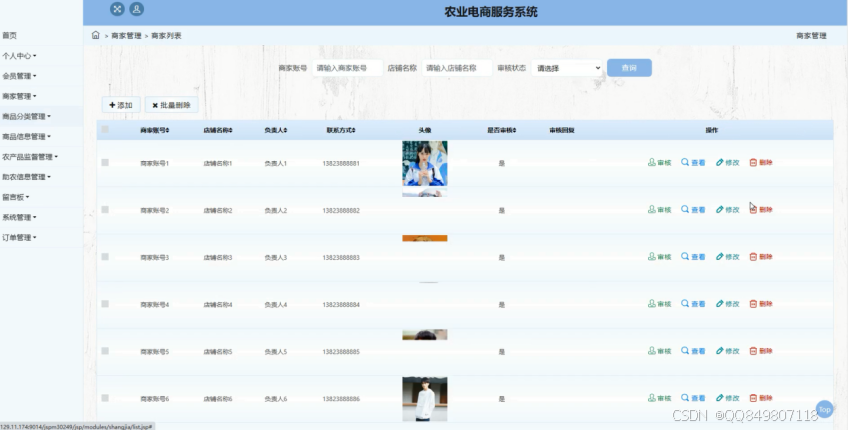Screen dimensions: 848x431
Task: Edit 商家账号1 using 修改
Action: (x=727, y=163)
